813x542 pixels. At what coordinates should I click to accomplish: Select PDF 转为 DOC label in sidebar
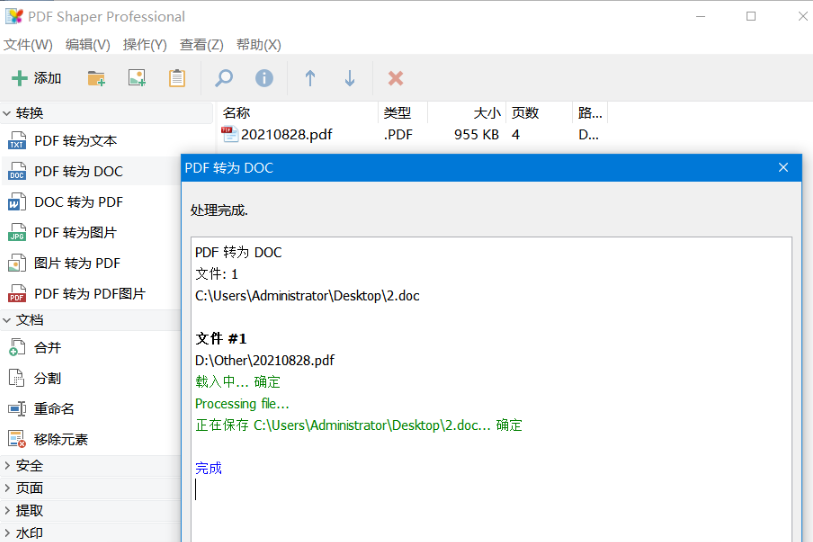coord(79,171)
